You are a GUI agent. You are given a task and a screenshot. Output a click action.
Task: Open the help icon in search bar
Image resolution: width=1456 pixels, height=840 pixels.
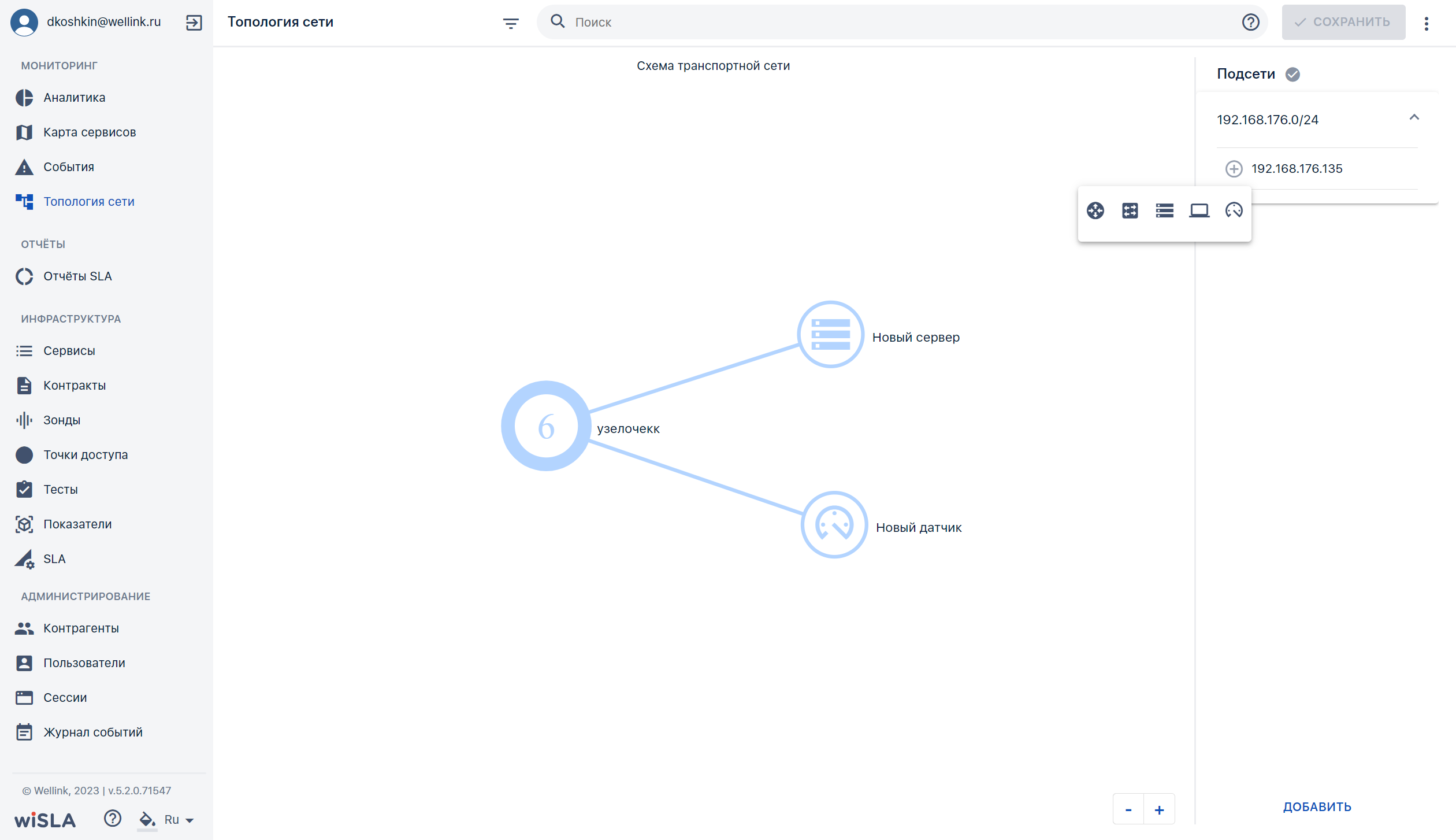[x=1250, y=22]
